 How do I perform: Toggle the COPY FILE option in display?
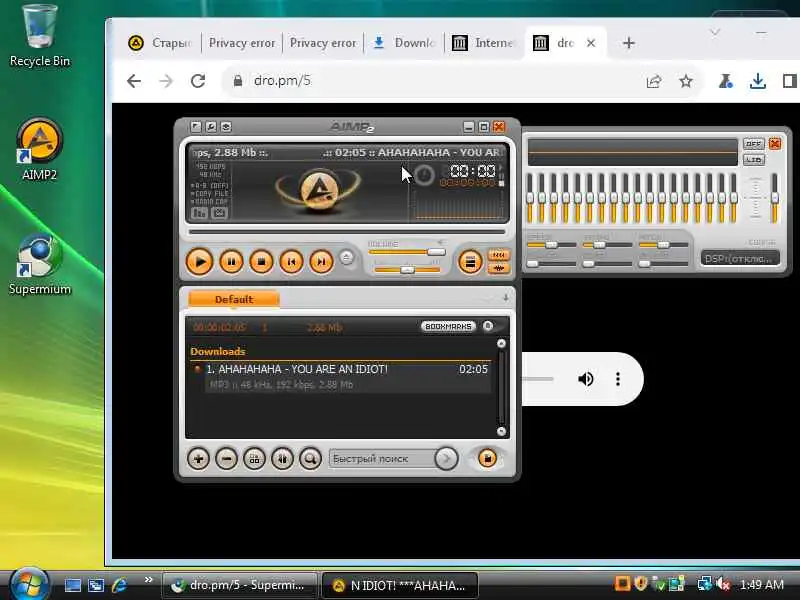point(209,194)
